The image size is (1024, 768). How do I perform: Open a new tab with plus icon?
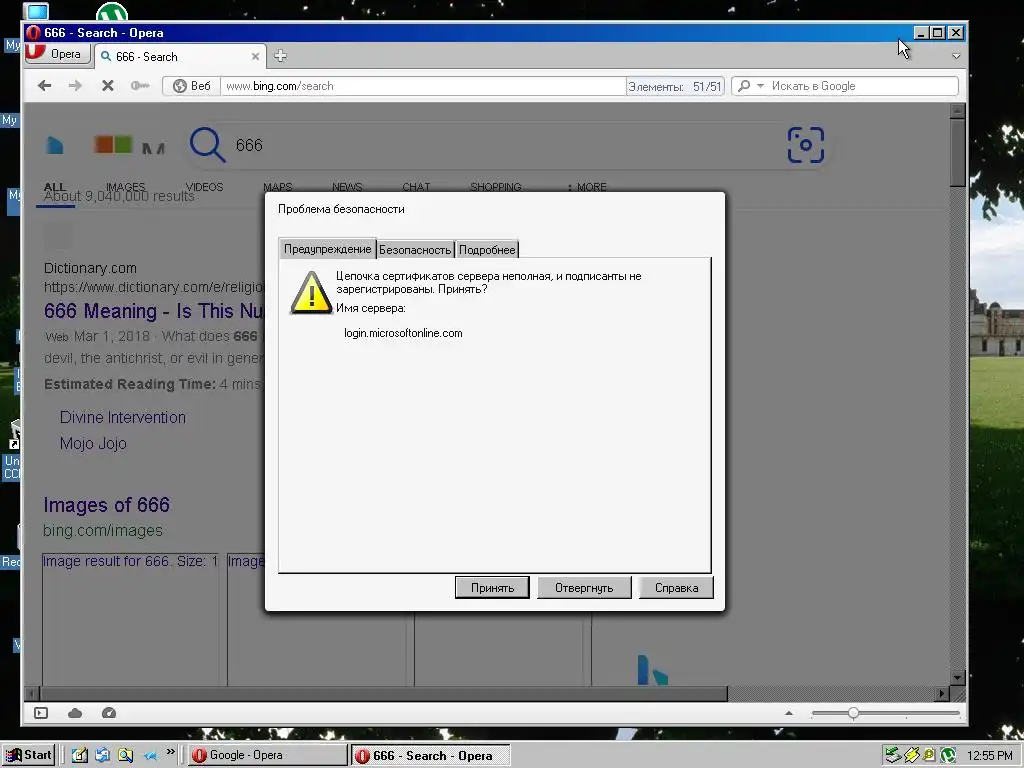pyautogui.click(x=280, y=56)
